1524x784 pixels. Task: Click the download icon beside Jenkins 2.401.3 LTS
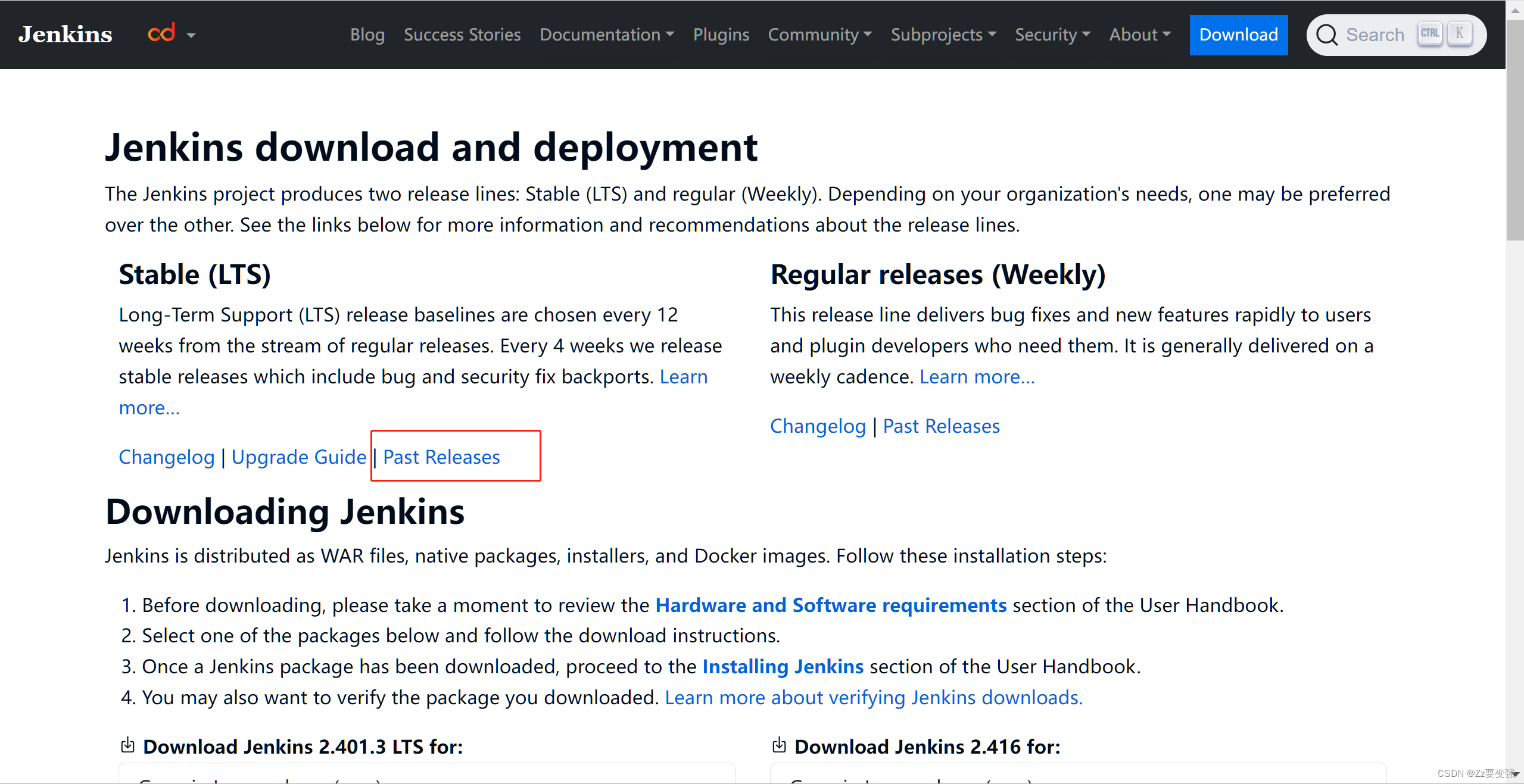(127, 745)
